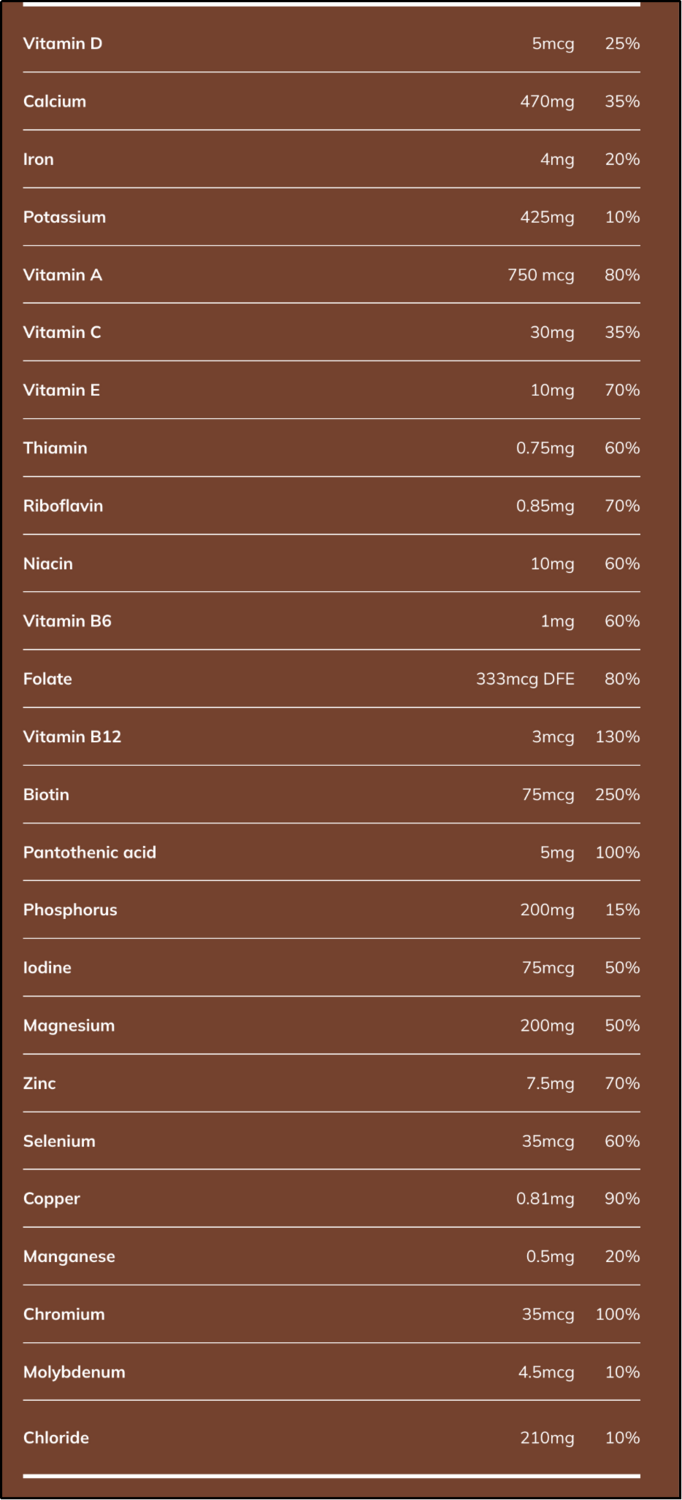
Task: Click the Iron nutrient label
Action: pyautogui.click(x=39, y=160)
